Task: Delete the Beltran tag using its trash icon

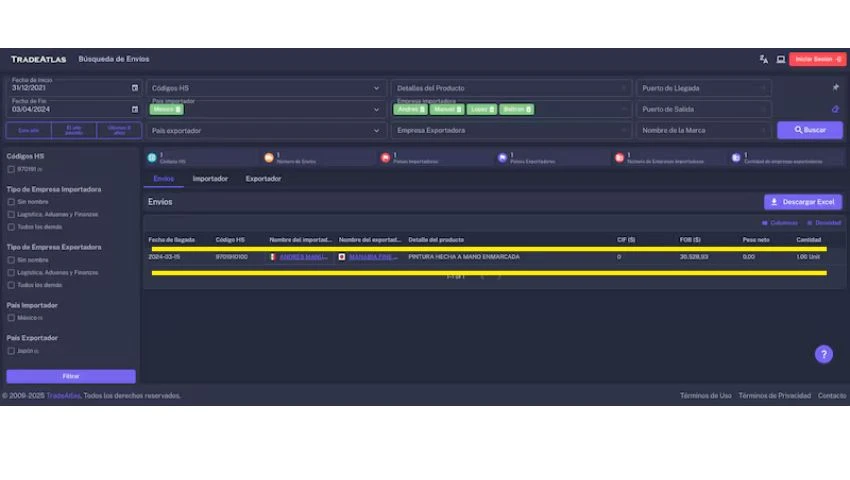Action: [529, 109]
